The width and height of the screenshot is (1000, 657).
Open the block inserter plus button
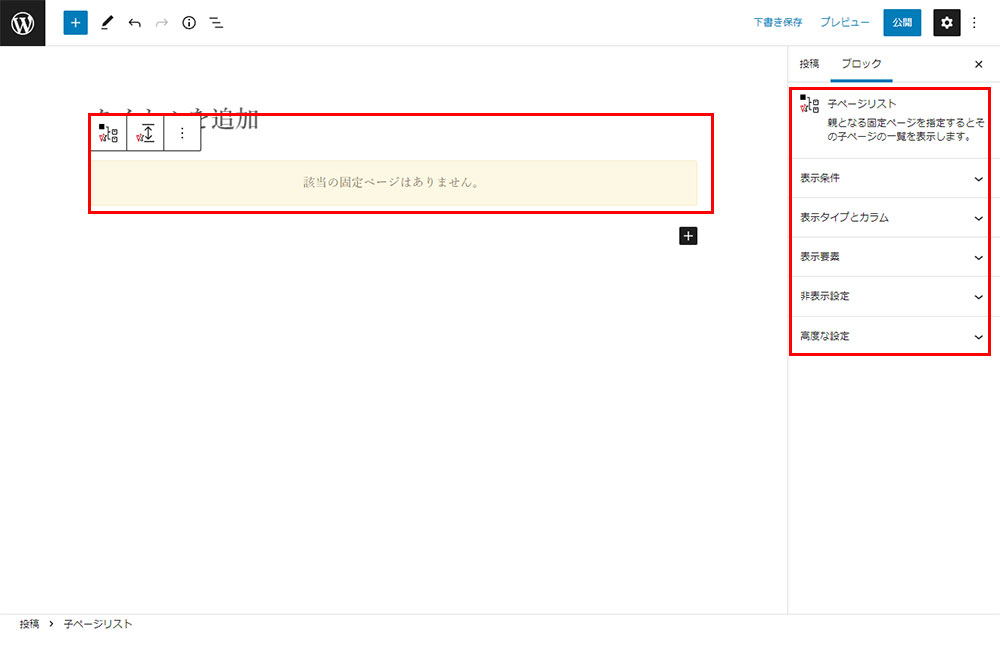click(x=76, y=22)
